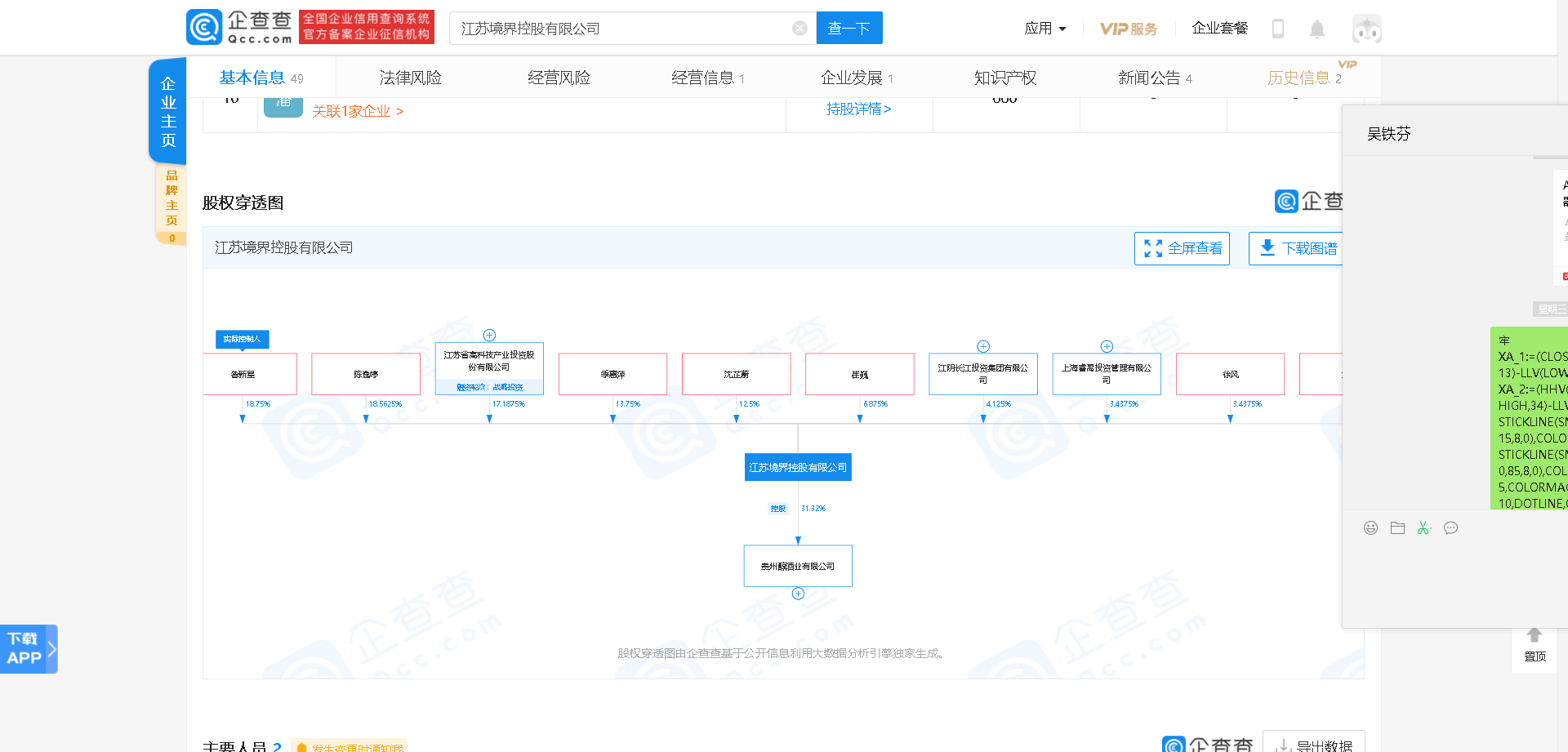
Task: Open the 历史信息 VIP tab
Action: tap(1304, 78)
